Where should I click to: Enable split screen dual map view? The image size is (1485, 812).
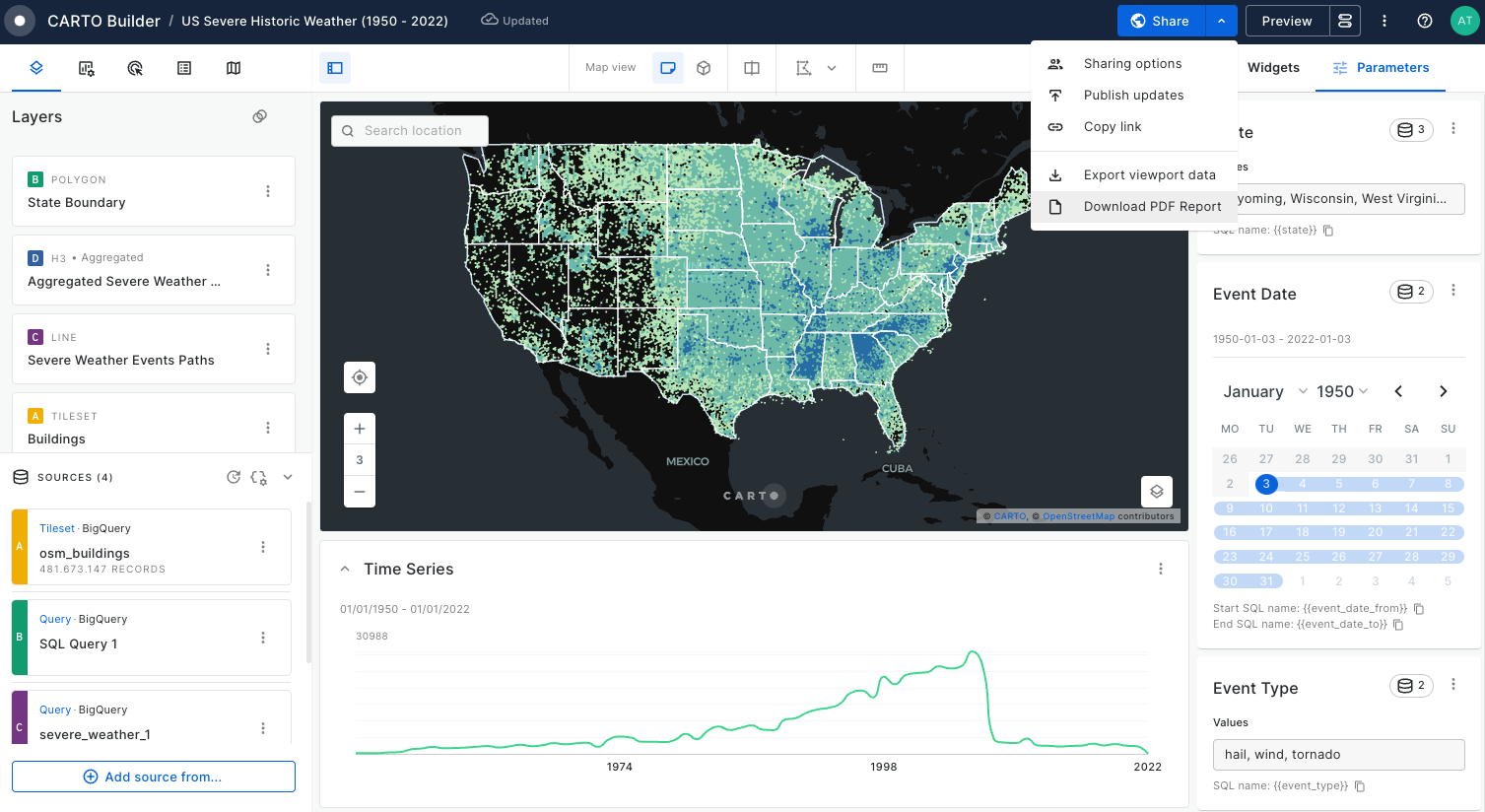click(x=752, y=68)
